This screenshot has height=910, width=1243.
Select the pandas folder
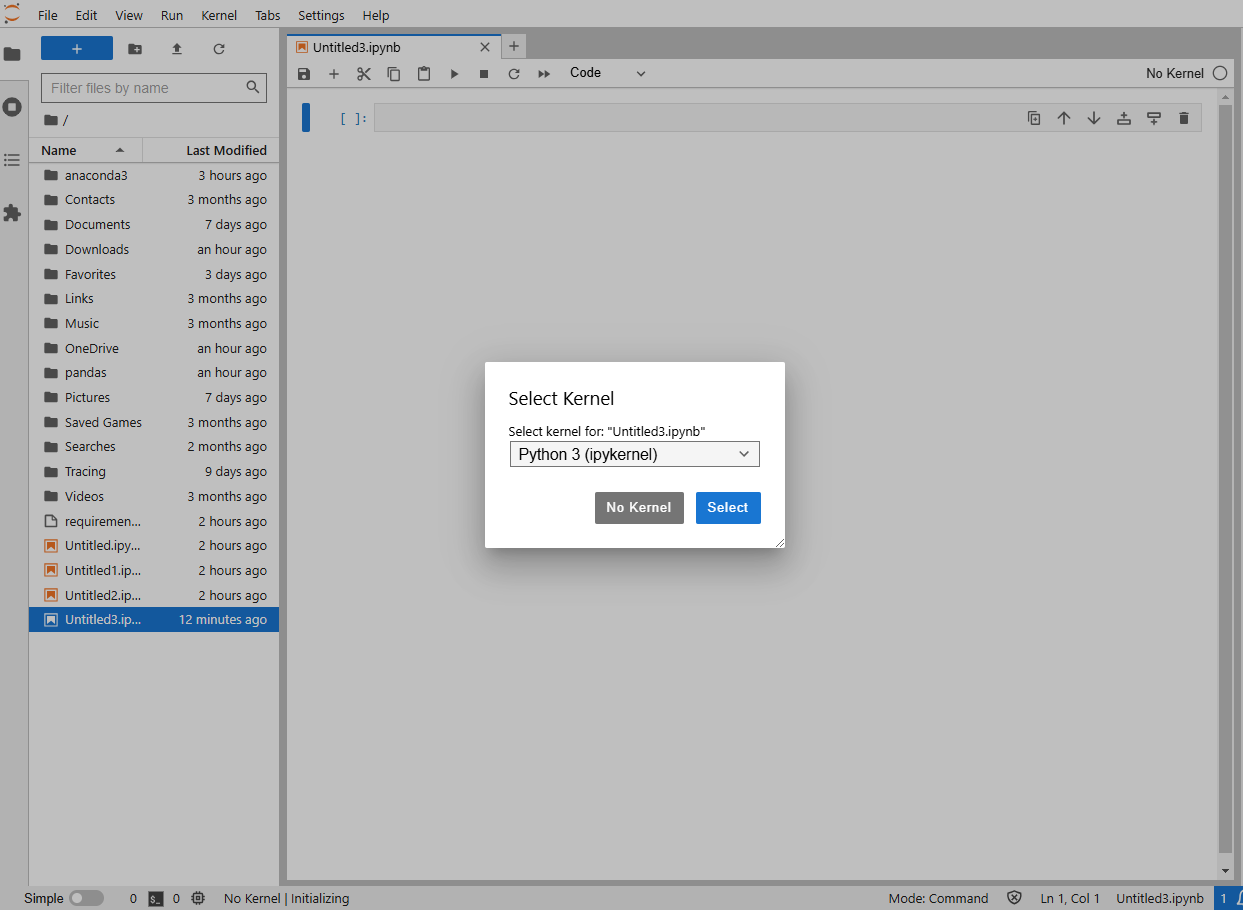coord(154,372)
